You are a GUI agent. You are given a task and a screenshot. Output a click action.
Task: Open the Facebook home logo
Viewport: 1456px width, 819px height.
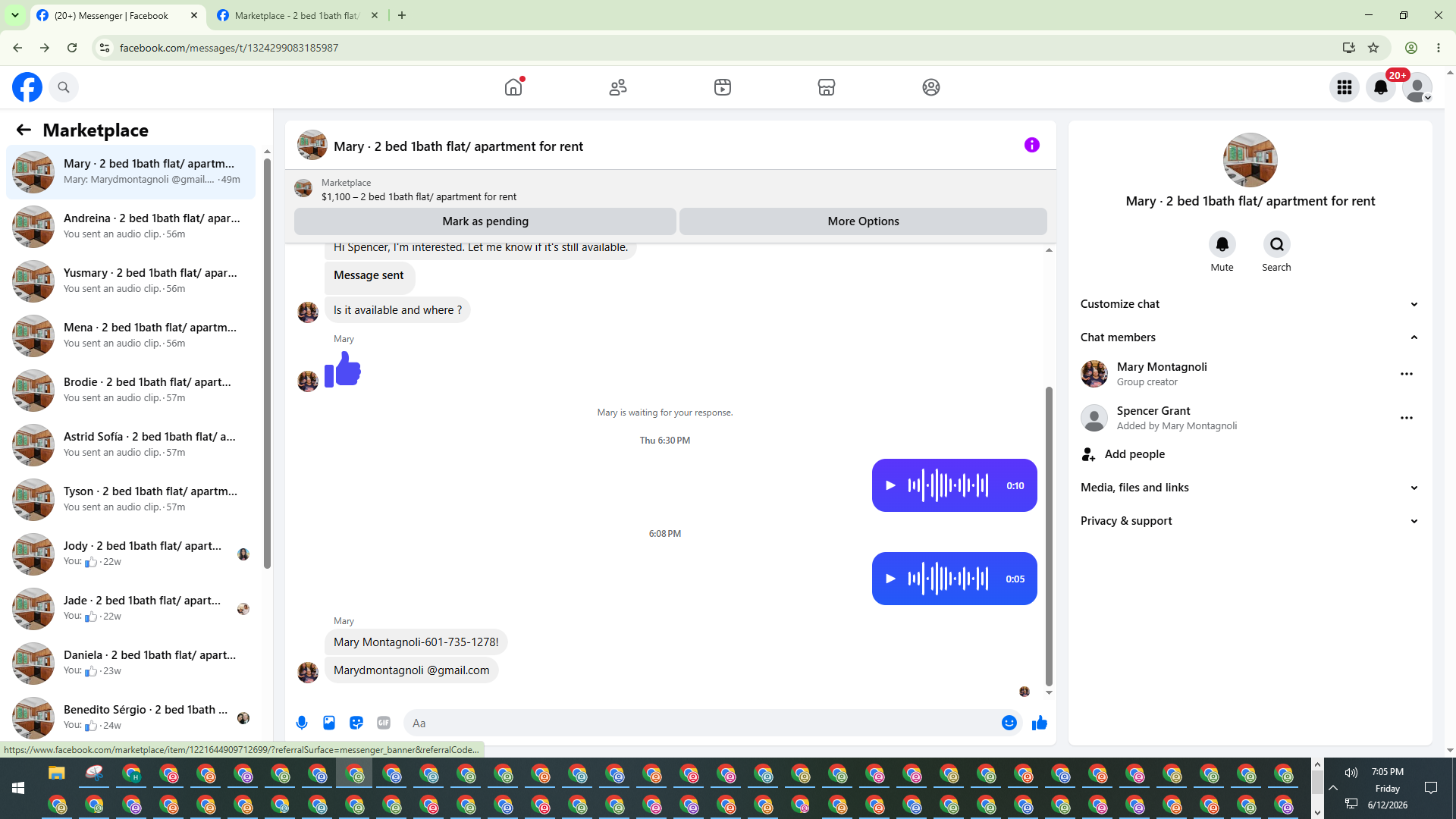coord(27,87)
